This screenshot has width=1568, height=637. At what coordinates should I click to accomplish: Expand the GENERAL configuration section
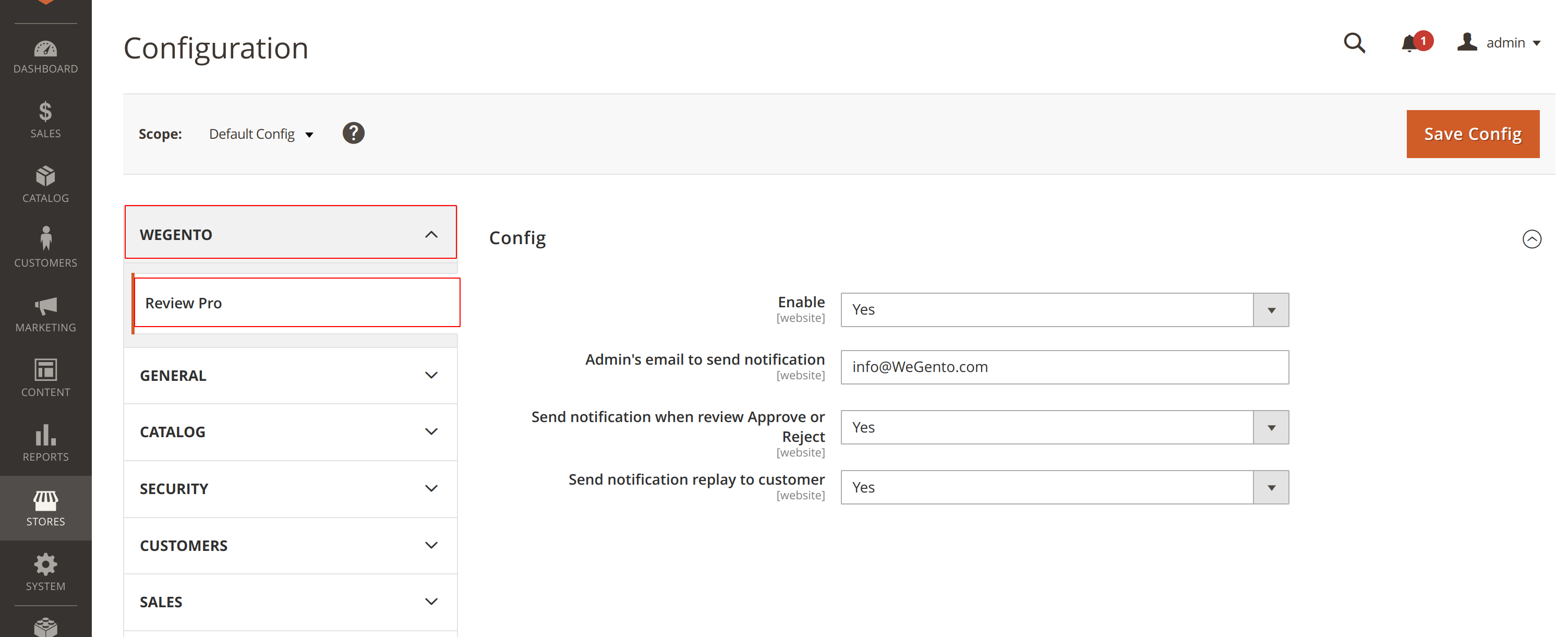[291, 376]
